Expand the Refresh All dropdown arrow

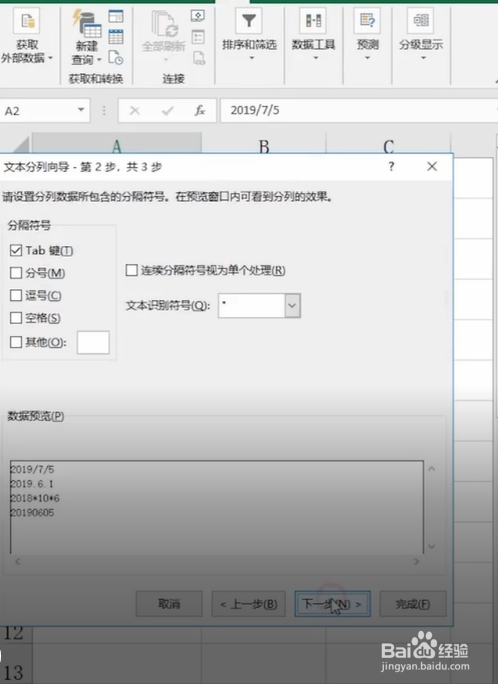pyautogui.click(x=165, y=59)
